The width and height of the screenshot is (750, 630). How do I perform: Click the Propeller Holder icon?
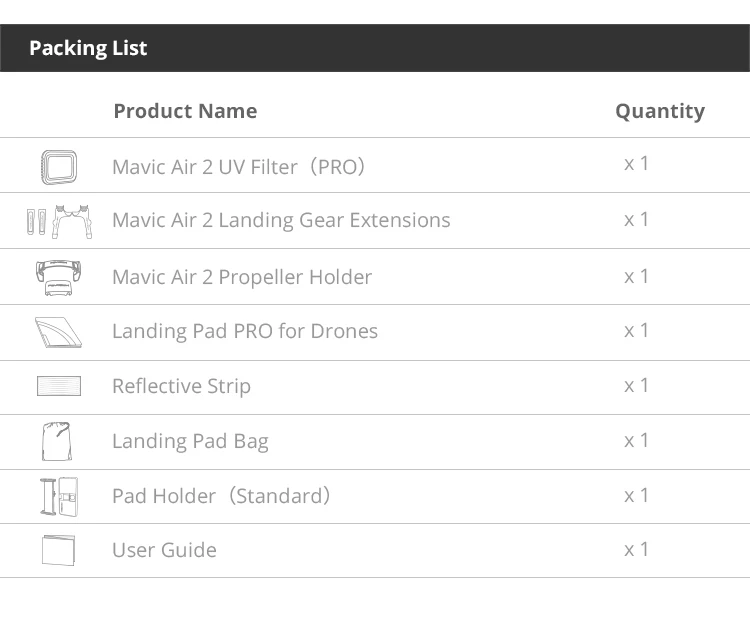click(58, 276)
